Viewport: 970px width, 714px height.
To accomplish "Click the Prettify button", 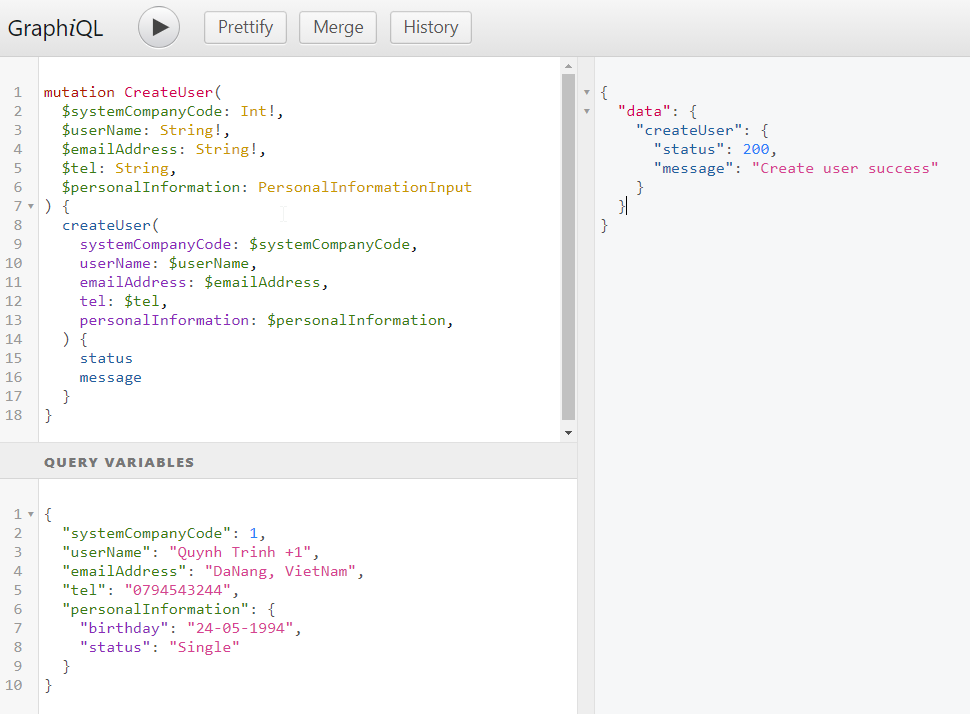I will [245, 27].
